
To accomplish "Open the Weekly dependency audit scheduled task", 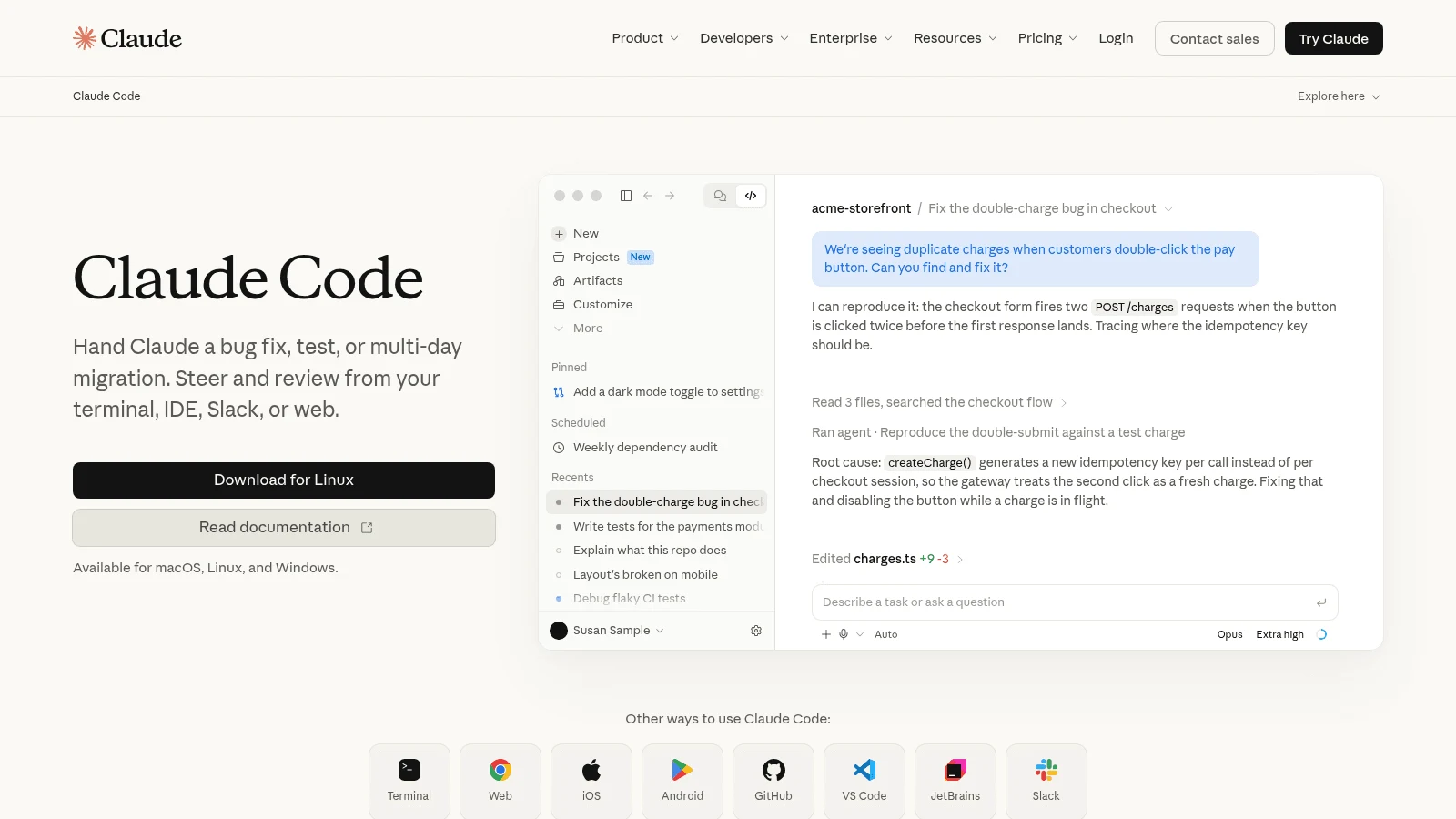I will point(635,448).
